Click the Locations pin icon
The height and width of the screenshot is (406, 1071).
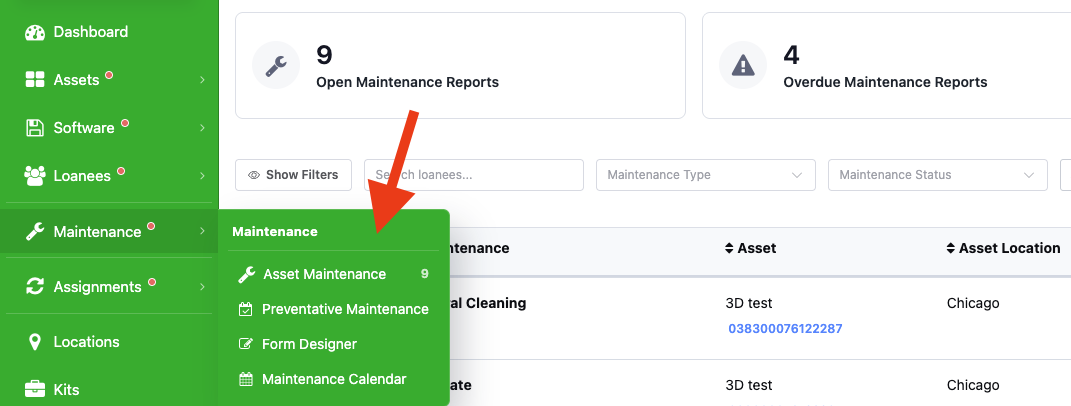(35, 342)
